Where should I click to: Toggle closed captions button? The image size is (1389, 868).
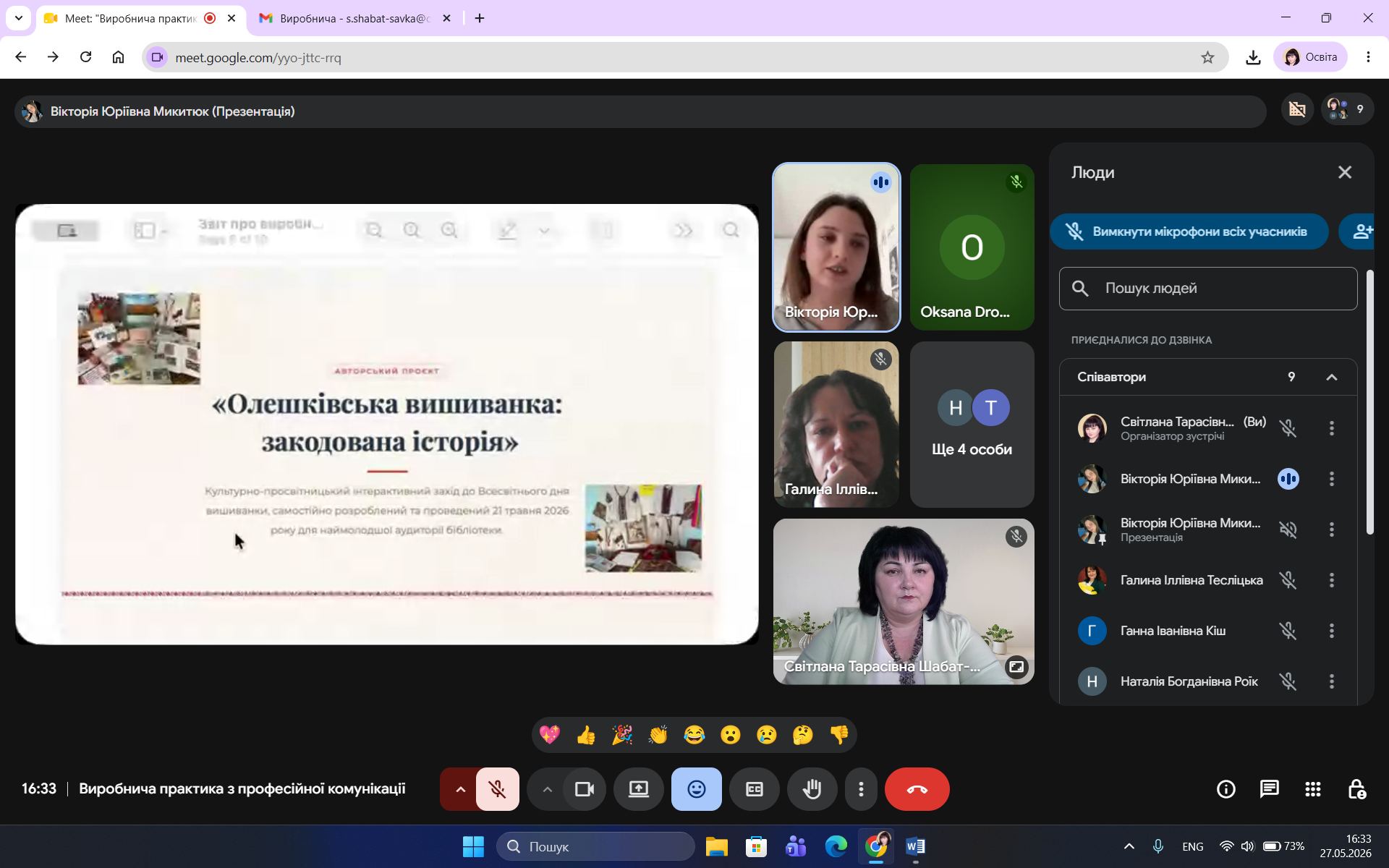[x=755, y=789]
